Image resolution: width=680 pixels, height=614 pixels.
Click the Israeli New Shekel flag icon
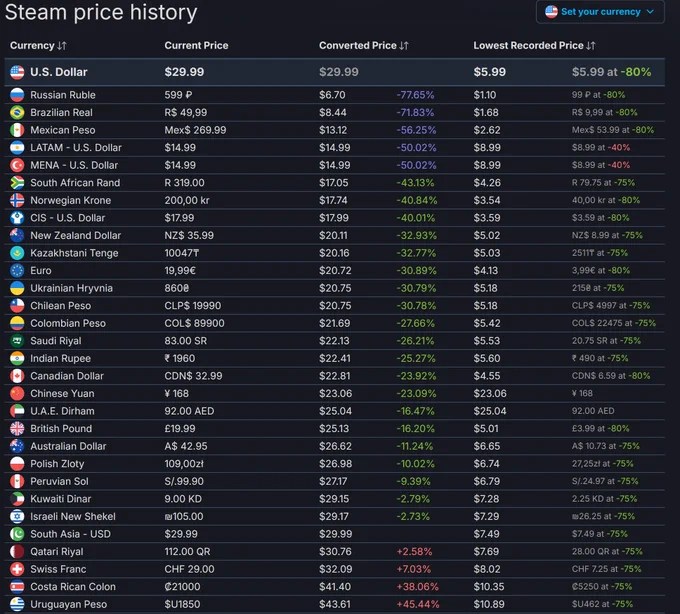click(x=17, y=516)
